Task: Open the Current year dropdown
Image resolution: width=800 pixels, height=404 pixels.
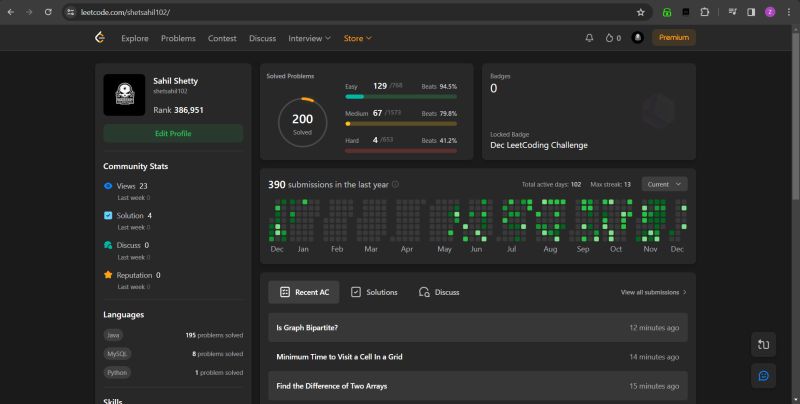Action: (664, 184)
